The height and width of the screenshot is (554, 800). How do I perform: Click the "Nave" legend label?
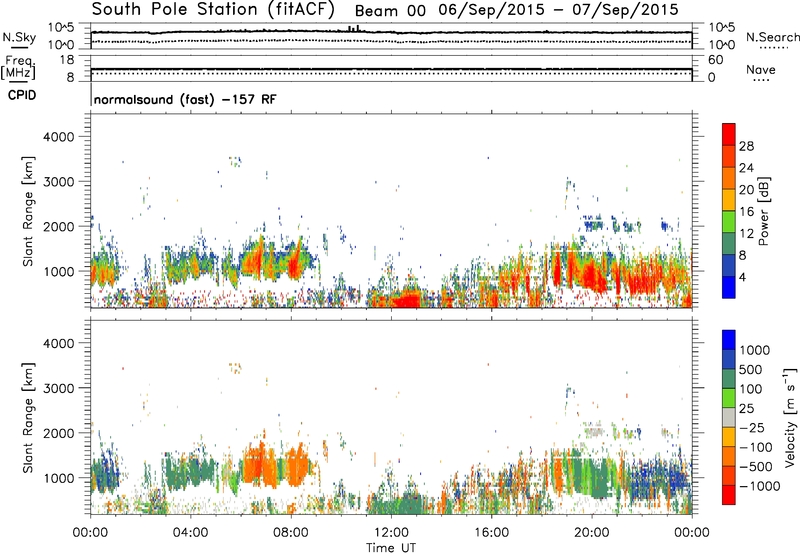(x=761, y=69)
